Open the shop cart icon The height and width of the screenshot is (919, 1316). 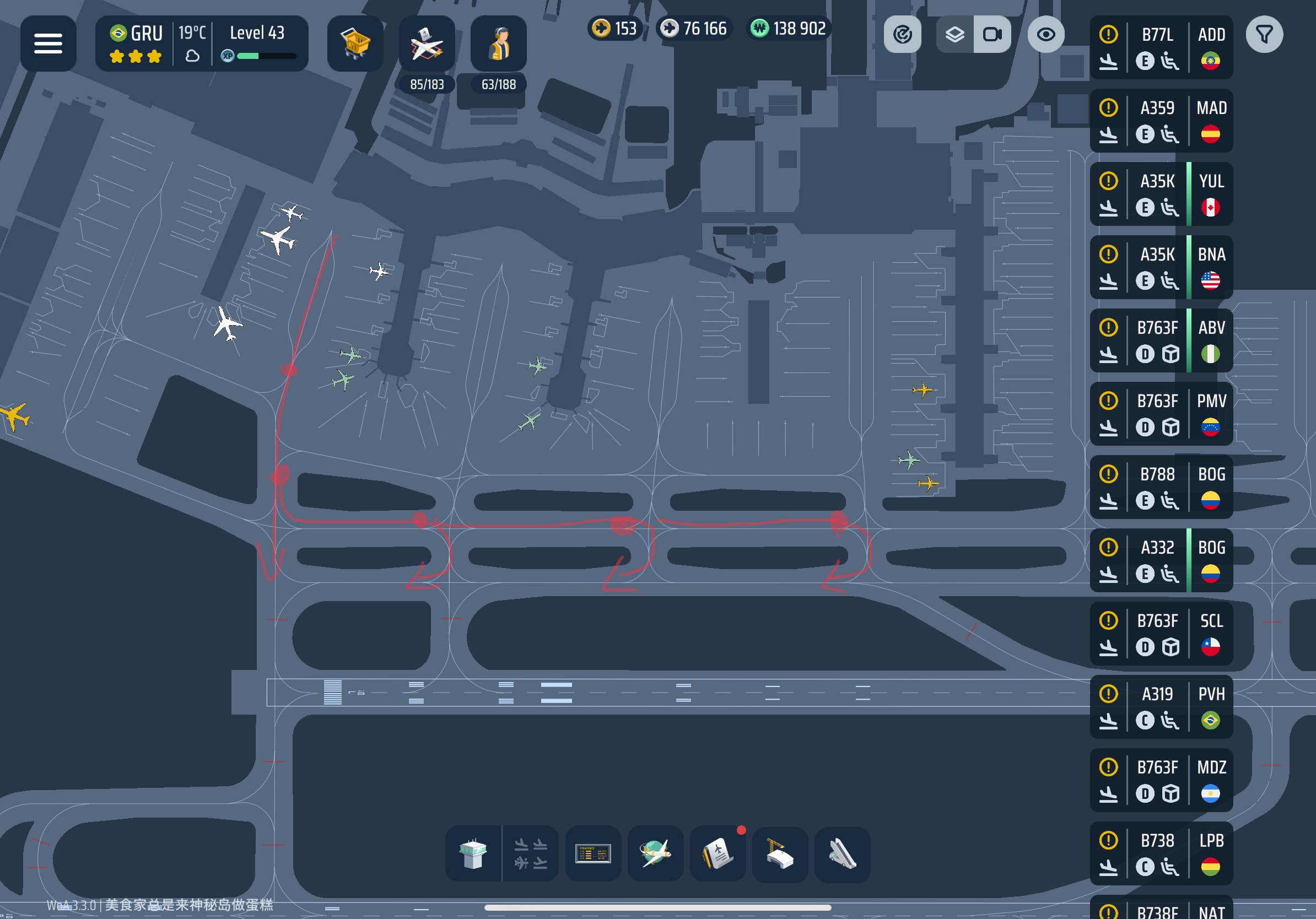355,44
